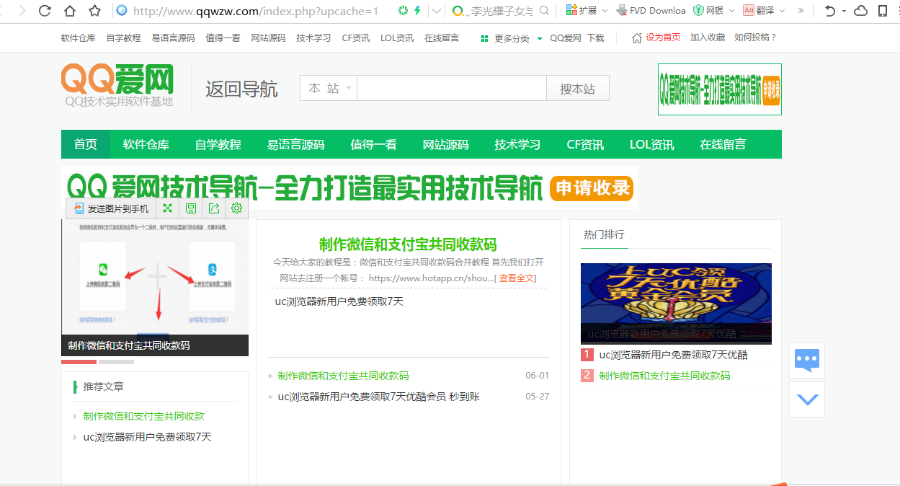Expand the undo icon's small dropdown arrow

click(844, 11)
